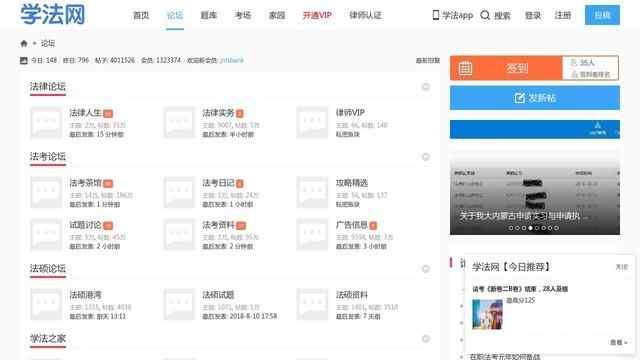
Task: Open the 攻略精选 forum bubble icon
Action: (312, 192)
